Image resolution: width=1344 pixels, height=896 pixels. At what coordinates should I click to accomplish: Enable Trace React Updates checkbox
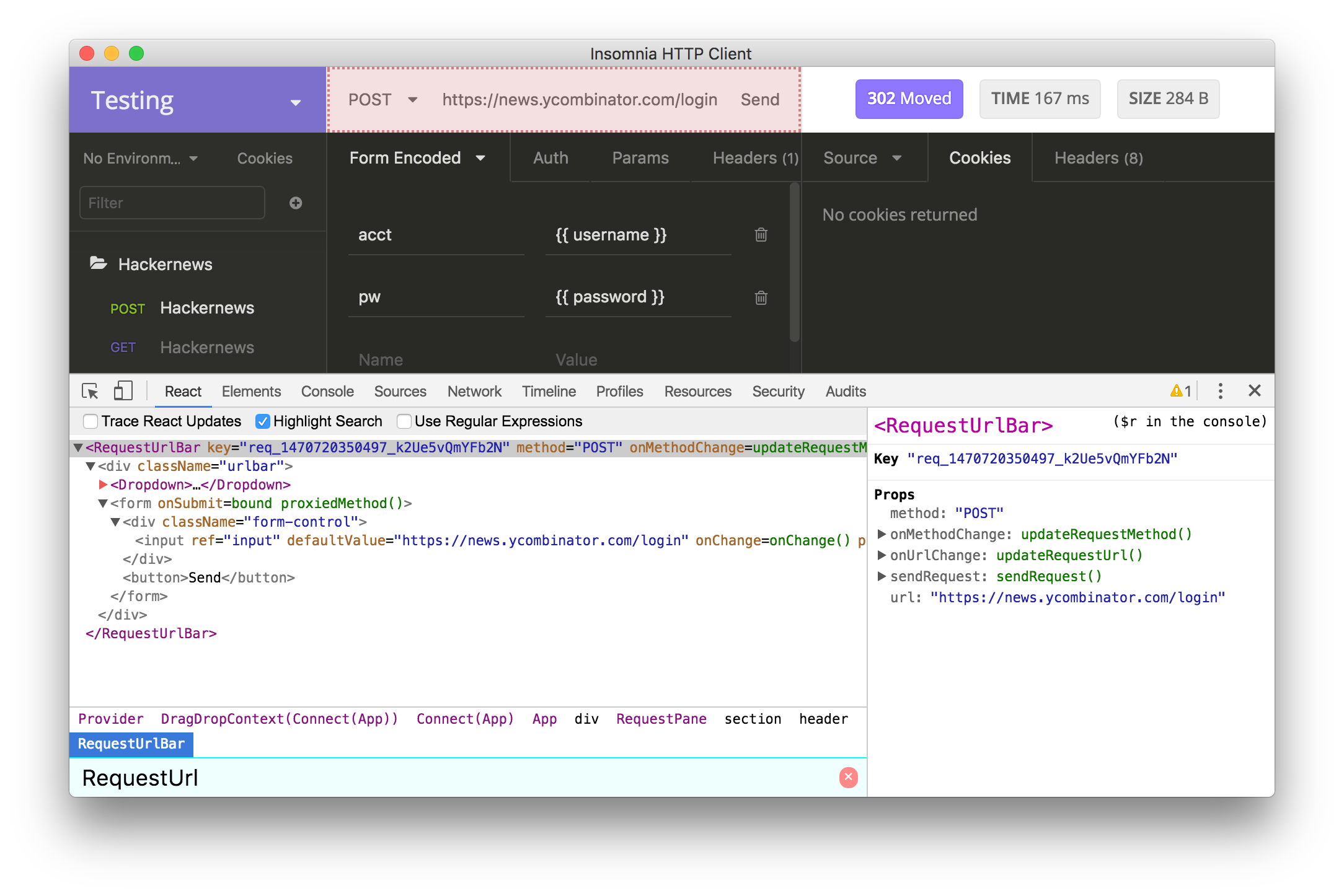click(x=91, y=421)
